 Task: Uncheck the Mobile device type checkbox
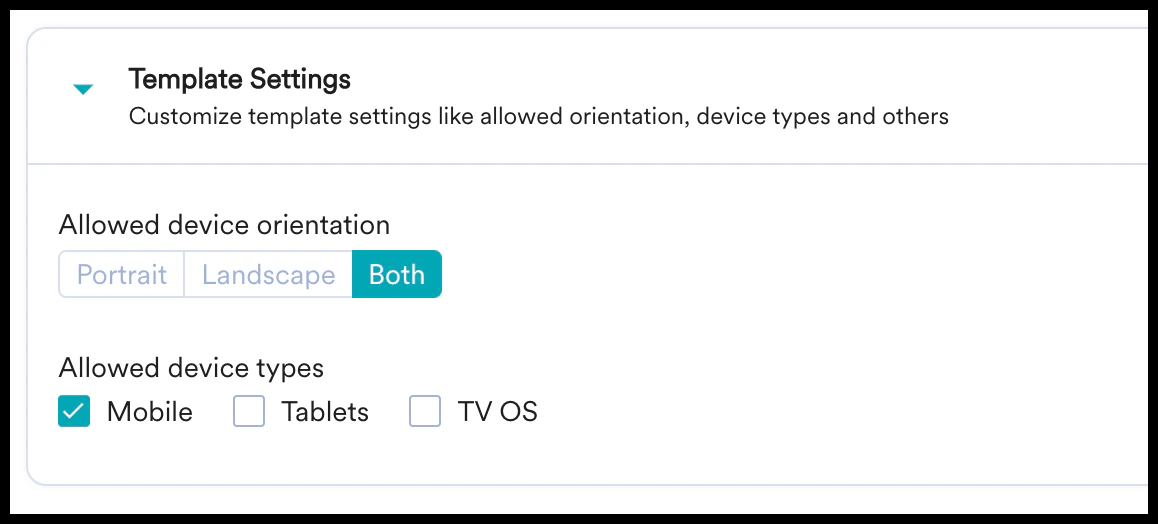(74, 412)
